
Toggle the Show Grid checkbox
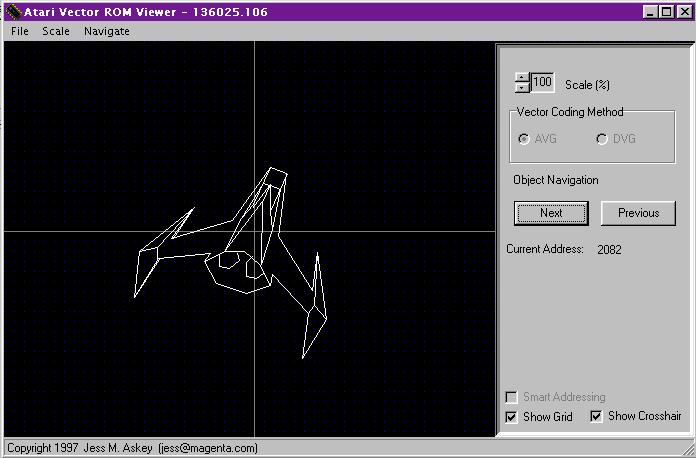[x=513, y=416]
